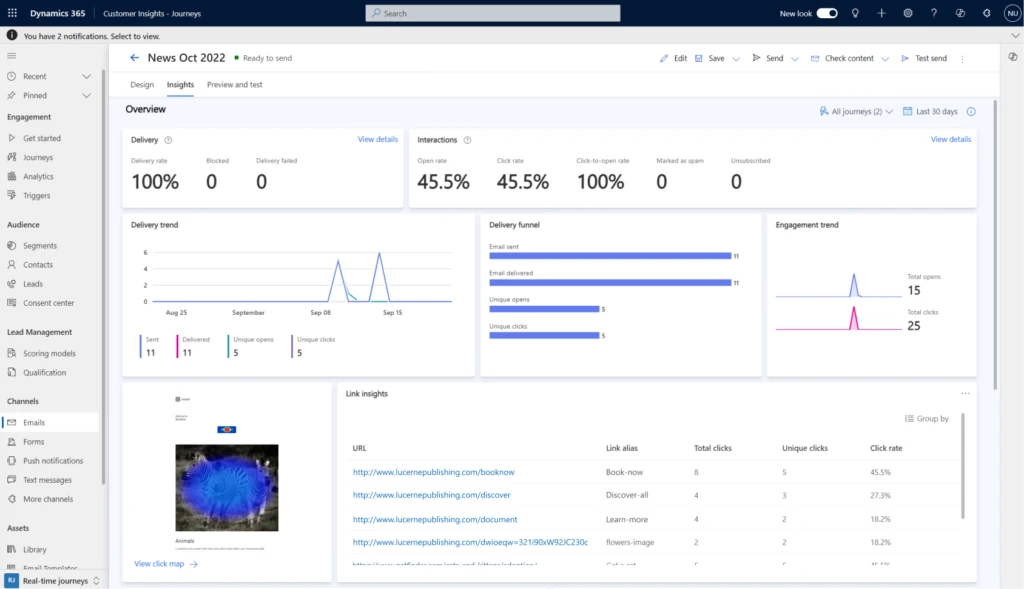This screenshot has width=1024, height=589.
Task: Click the lightbulb ideas icon in the top bar
Action: [x=855, y=13]
